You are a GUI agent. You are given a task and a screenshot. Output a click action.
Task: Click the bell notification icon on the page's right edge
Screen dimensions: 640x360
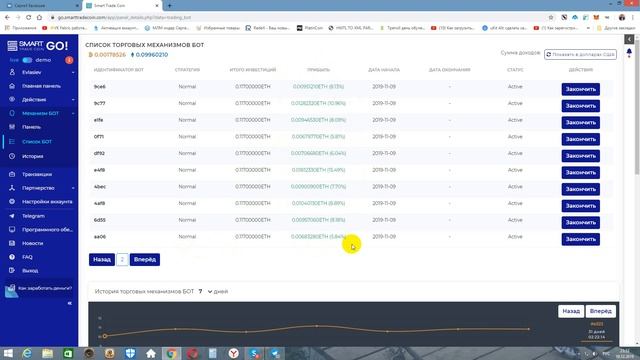629,53
